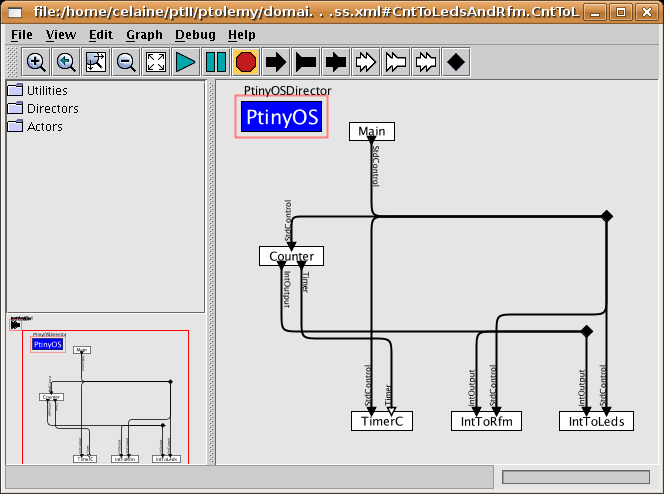Open the window system menu icon
The image size is (664, 494).
(15, 12)
